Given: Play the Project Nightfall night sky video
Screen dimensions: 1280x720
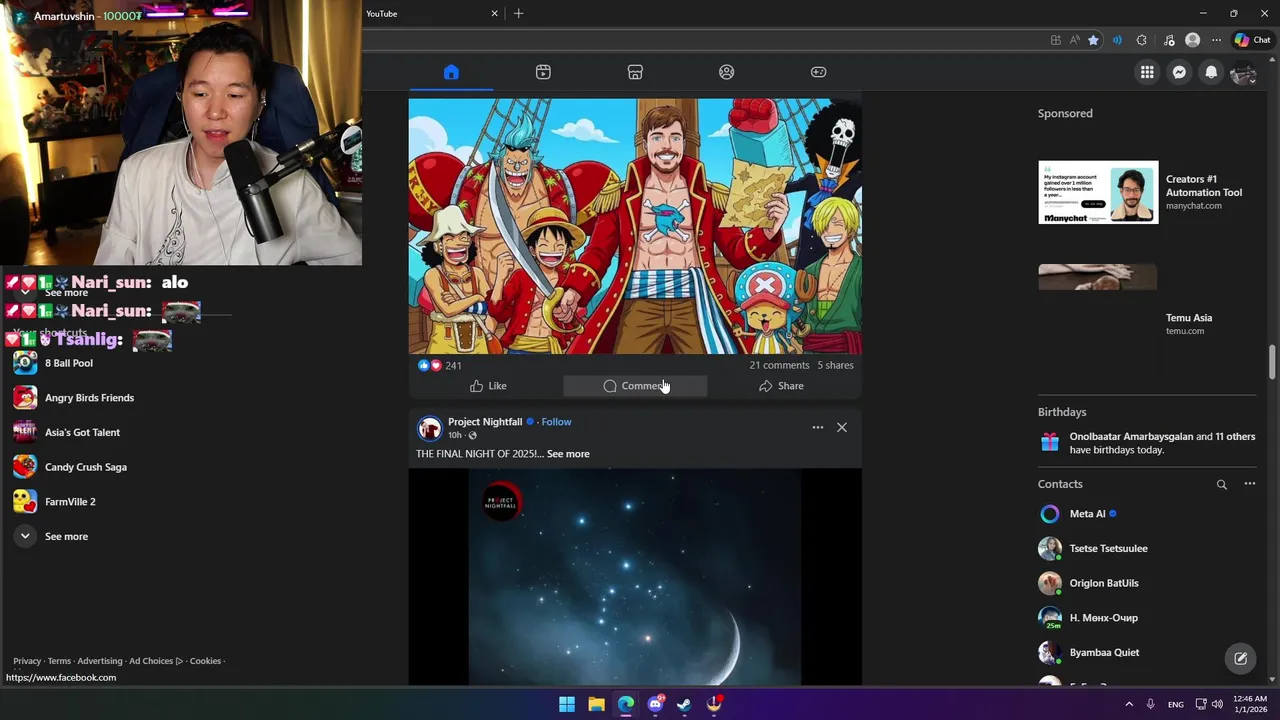Looking at the screenshot, I should [x=635, y=577].
